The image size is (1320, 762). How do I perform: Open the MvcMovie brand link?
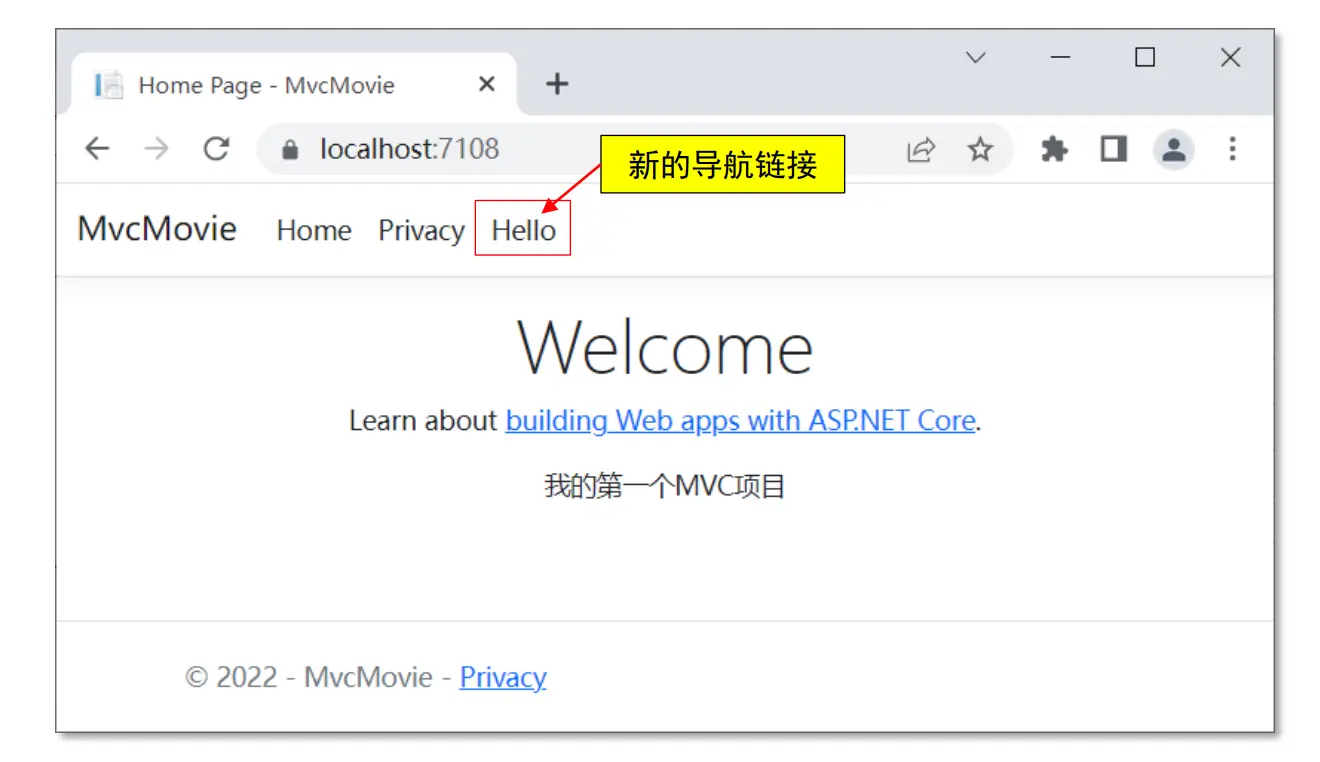(x=157, y=229)
